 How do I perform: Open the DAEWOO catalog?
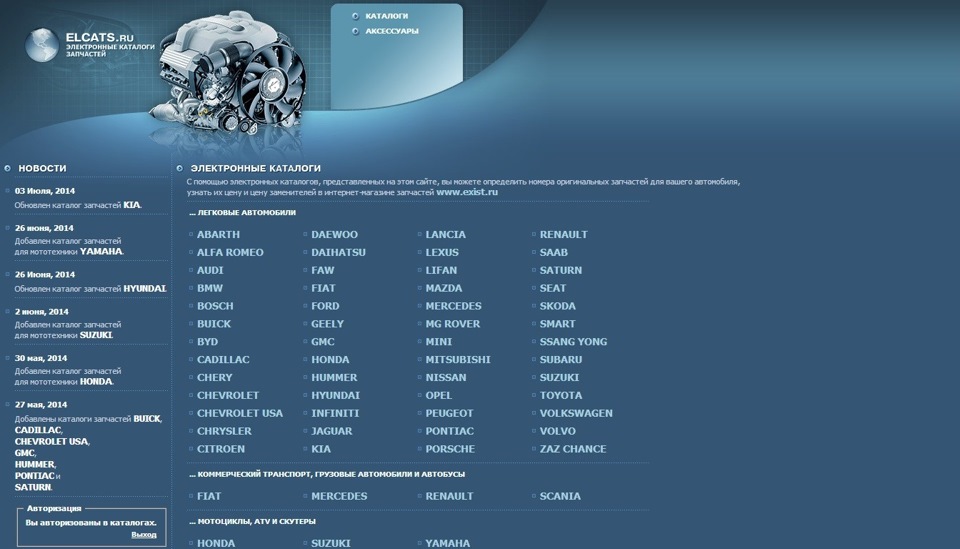[334, 234]
